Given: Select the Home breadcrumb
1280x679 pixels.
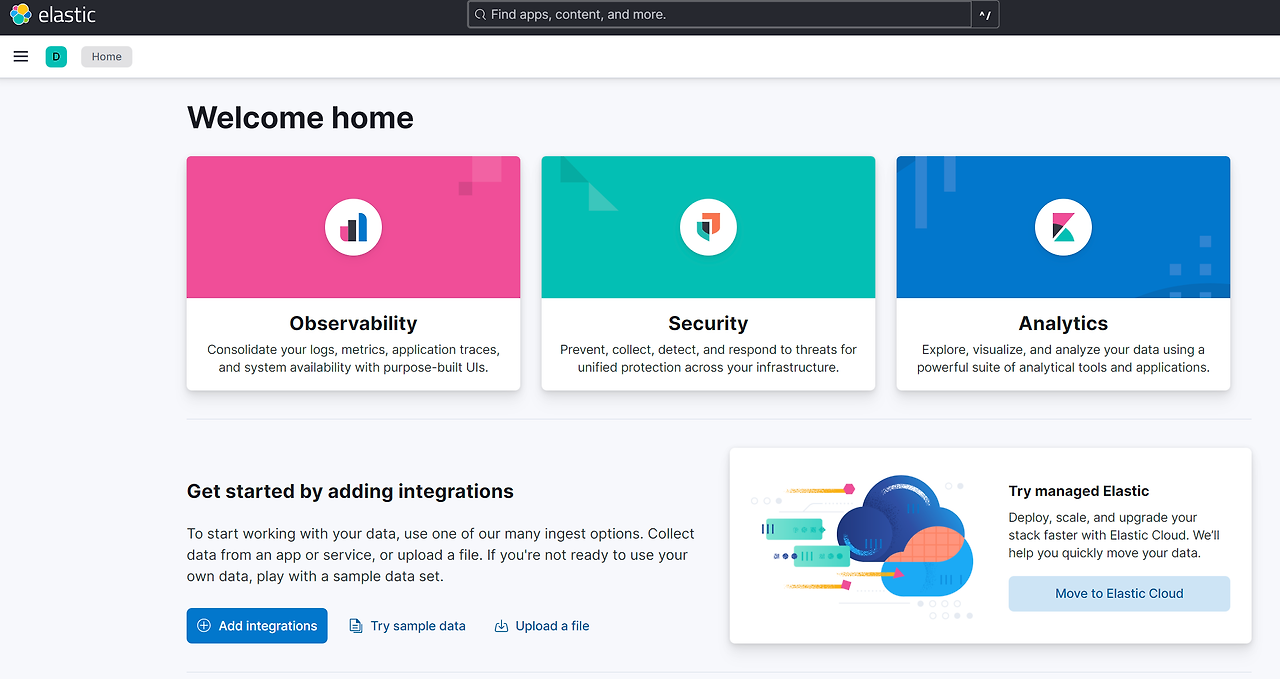Looking at the screenshot, I should (x=107, y=57).
